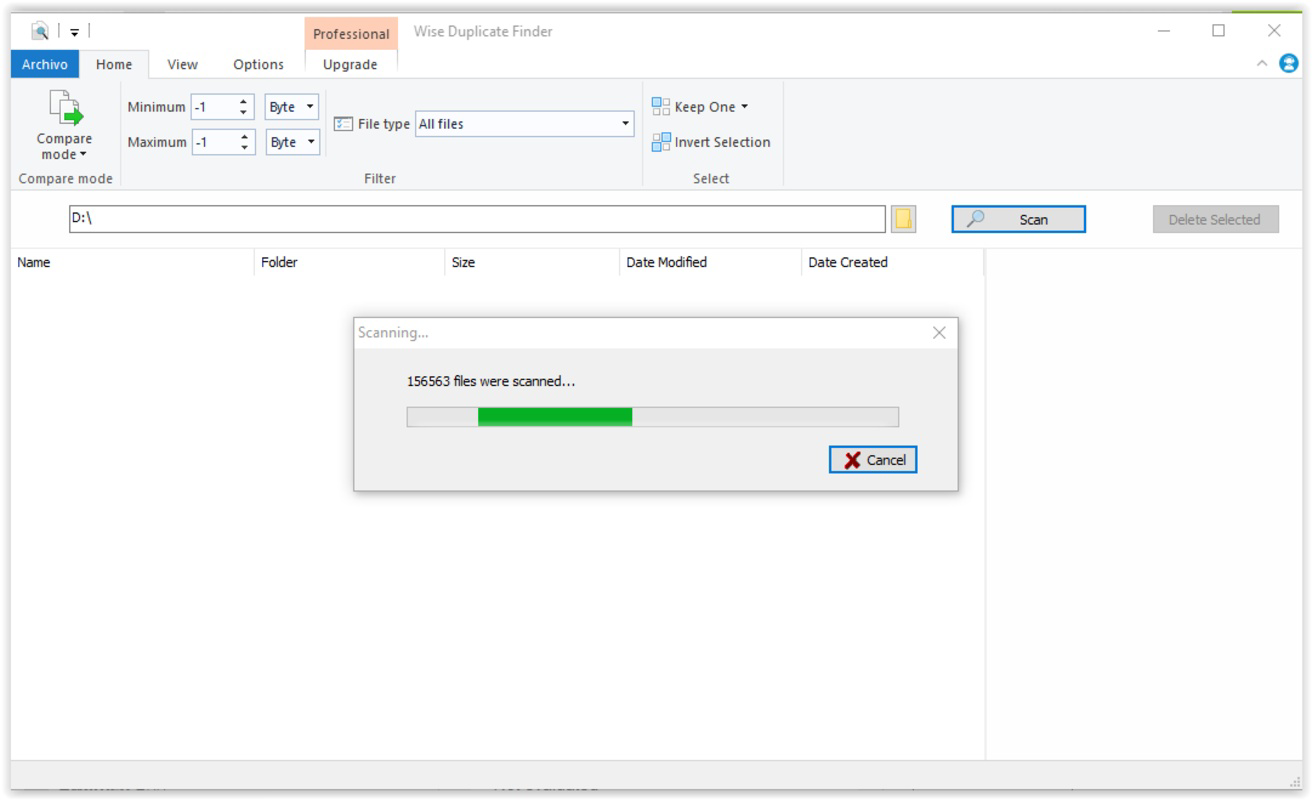Viewport: 1312px width, 800px height.
Task: Open the Compare mode dropdown
Action: (x=64, y=126)
